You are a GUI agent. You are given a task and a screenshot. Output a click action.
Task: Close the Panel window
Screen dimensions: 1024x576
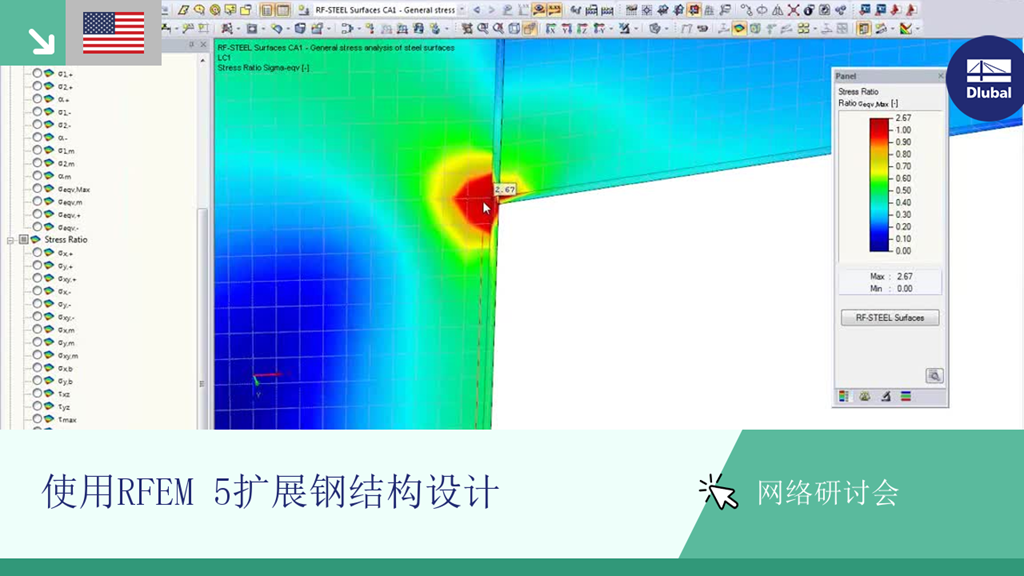(x=940, y=76)
